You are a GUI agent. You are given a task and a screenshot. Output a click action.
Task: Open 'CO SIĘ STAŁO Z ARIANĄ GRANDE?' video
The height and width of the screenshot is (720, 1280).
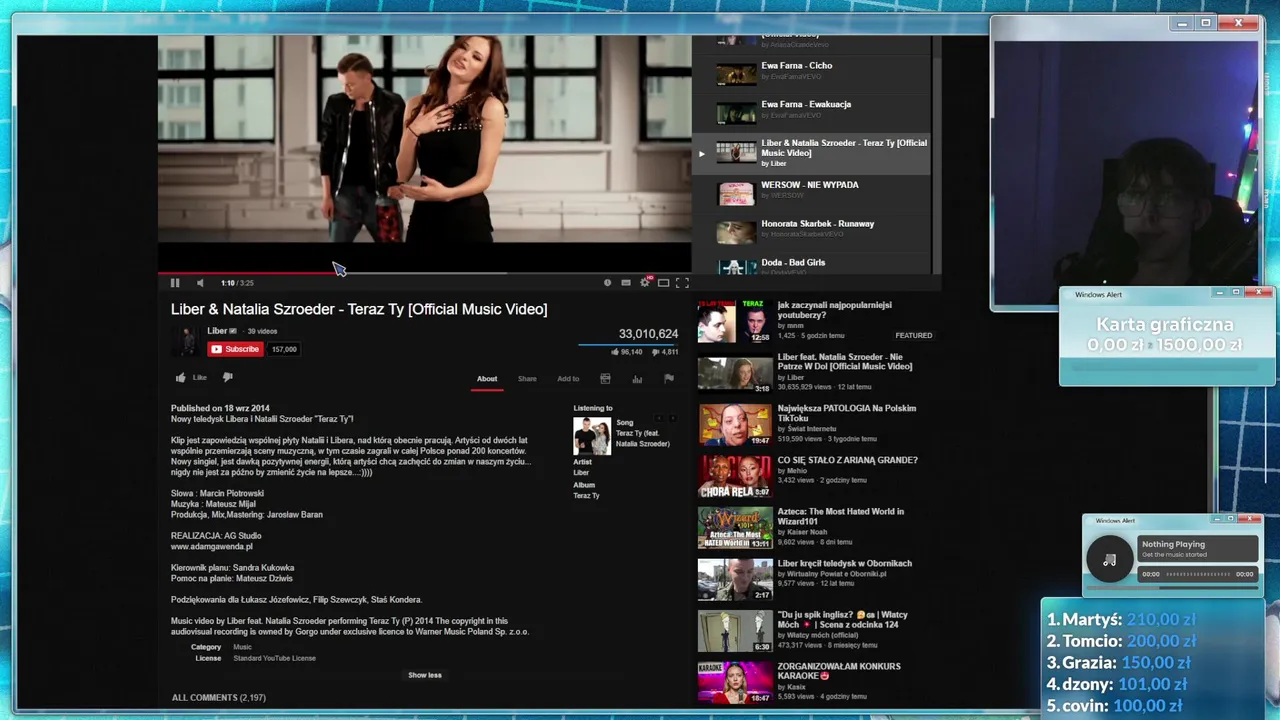point(847,460)
